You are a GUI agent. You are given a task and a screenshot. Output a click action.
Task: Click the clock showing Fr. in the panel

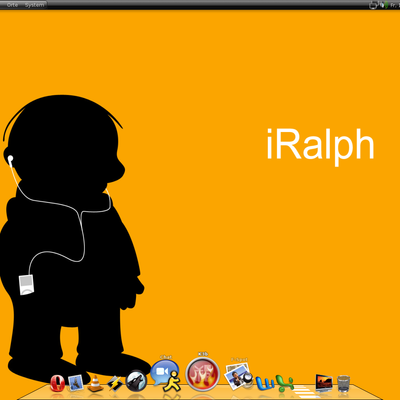tap(395, 5)
